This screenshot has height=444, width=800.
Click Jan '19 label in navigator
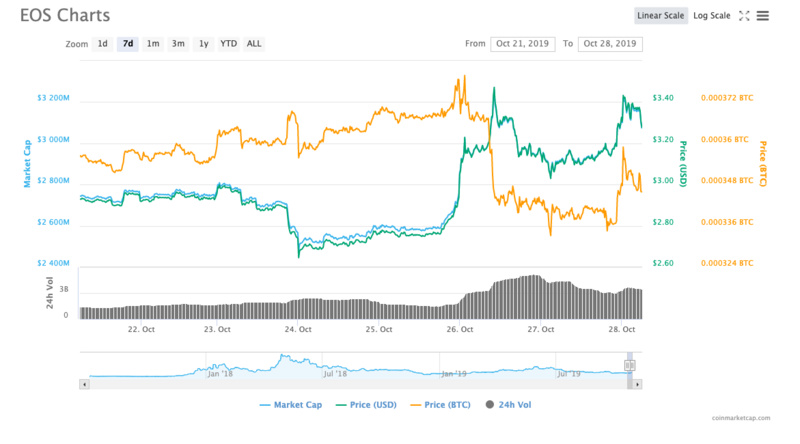click(x=454, y=374)
